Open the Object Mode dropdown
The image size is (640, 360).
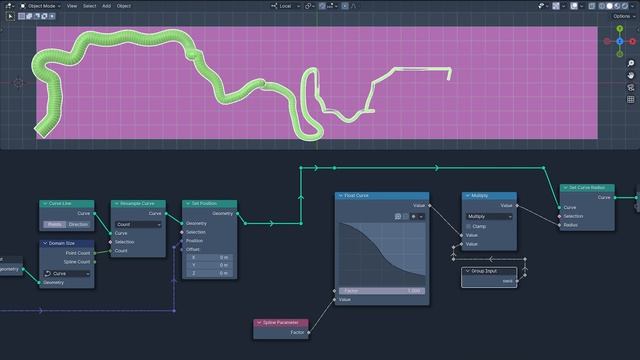point(41,6)
